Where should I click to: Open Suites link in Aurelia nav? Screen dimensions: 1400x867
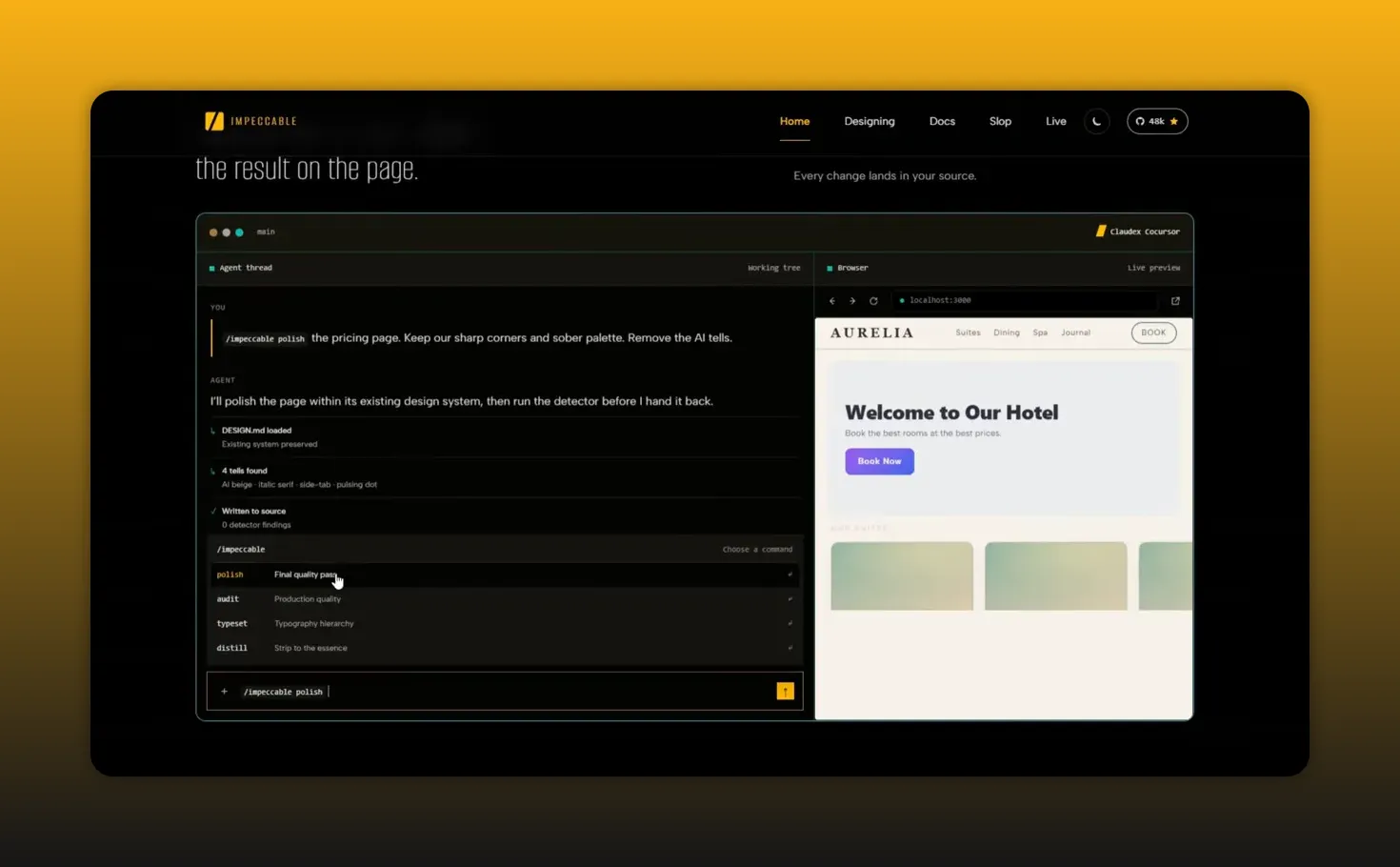click(968, 333)
